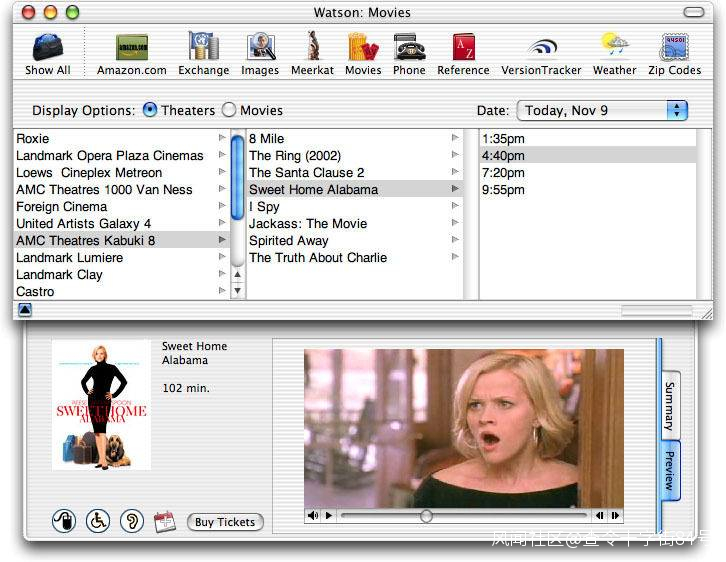726x562 pixels.
Task: Open the Exchange currency tool
Action: pyautogui.click(x=204, y=54)
